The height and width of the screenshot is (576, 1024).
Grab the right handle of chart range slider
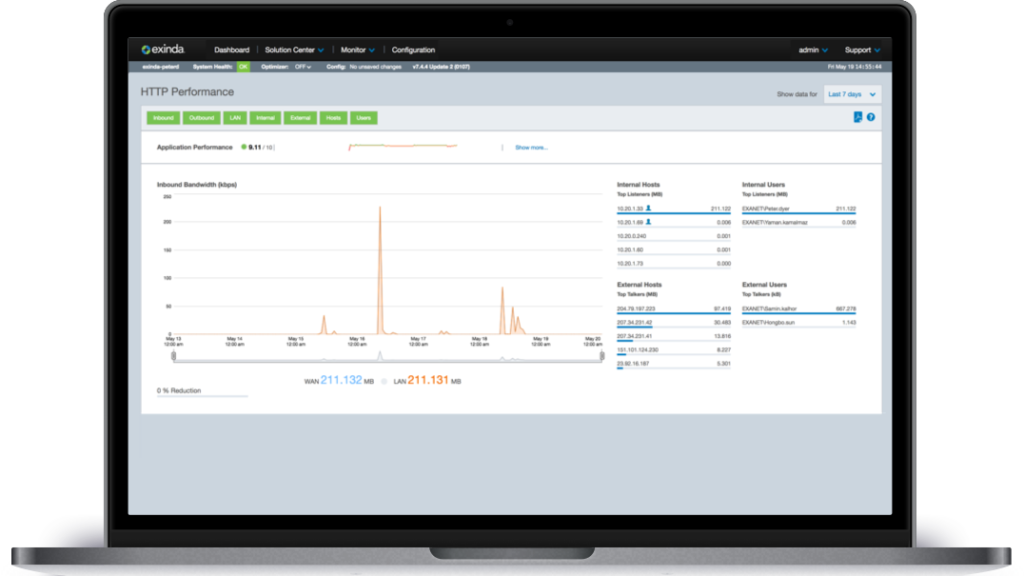click(x=601, y=356)
